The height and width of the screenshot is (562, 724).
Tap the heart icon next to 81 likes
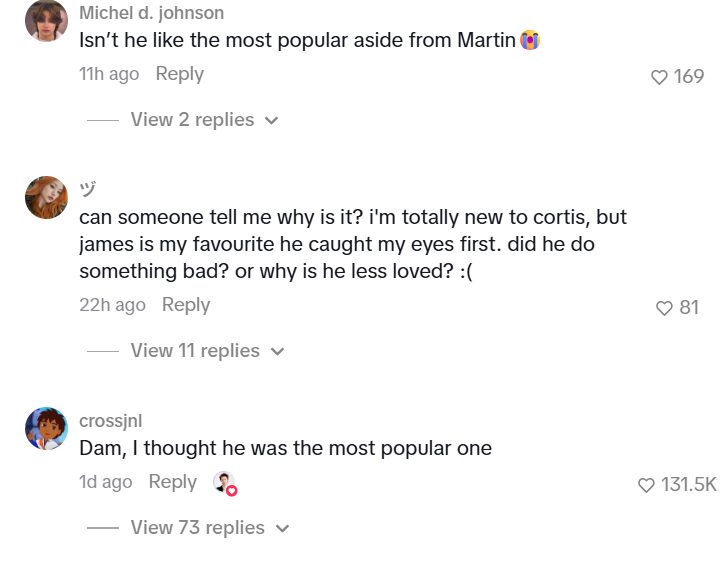point(664,308)
